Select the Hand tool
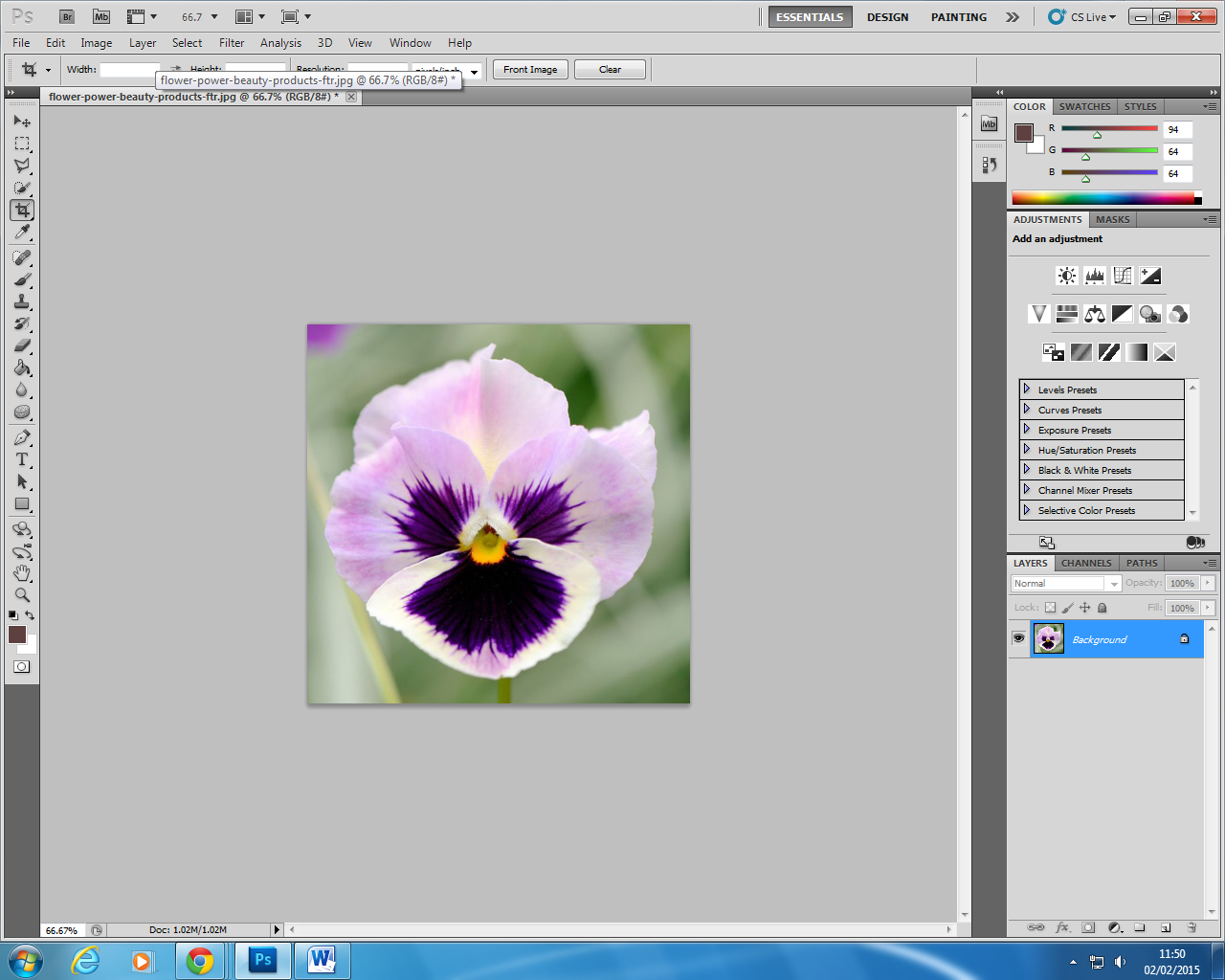This screenshot has width=1225, height=980. tap(21, 572)
